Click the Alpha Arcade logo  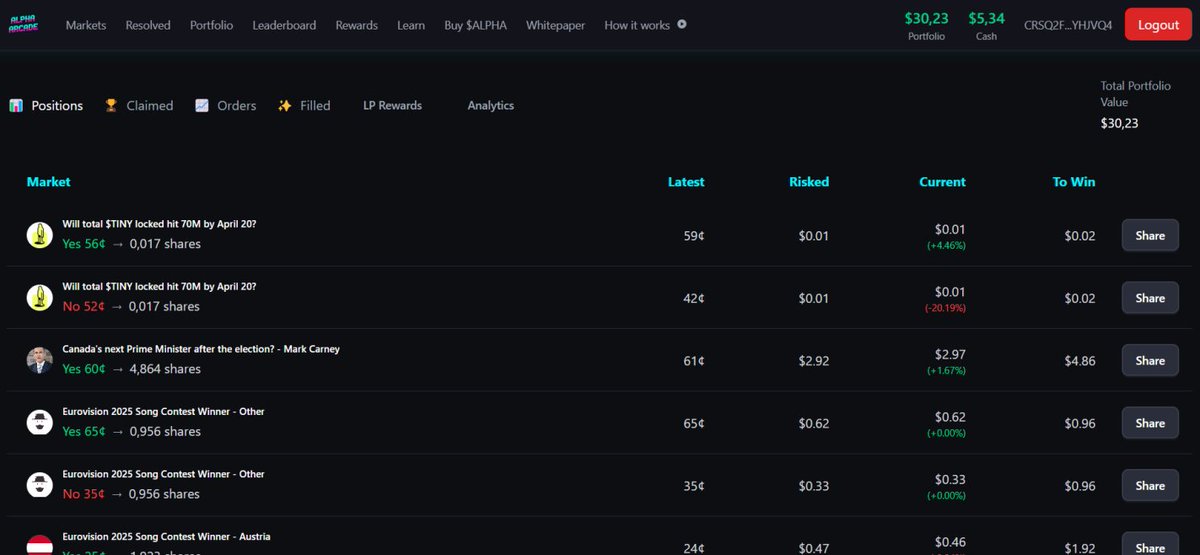click(23, 25)
